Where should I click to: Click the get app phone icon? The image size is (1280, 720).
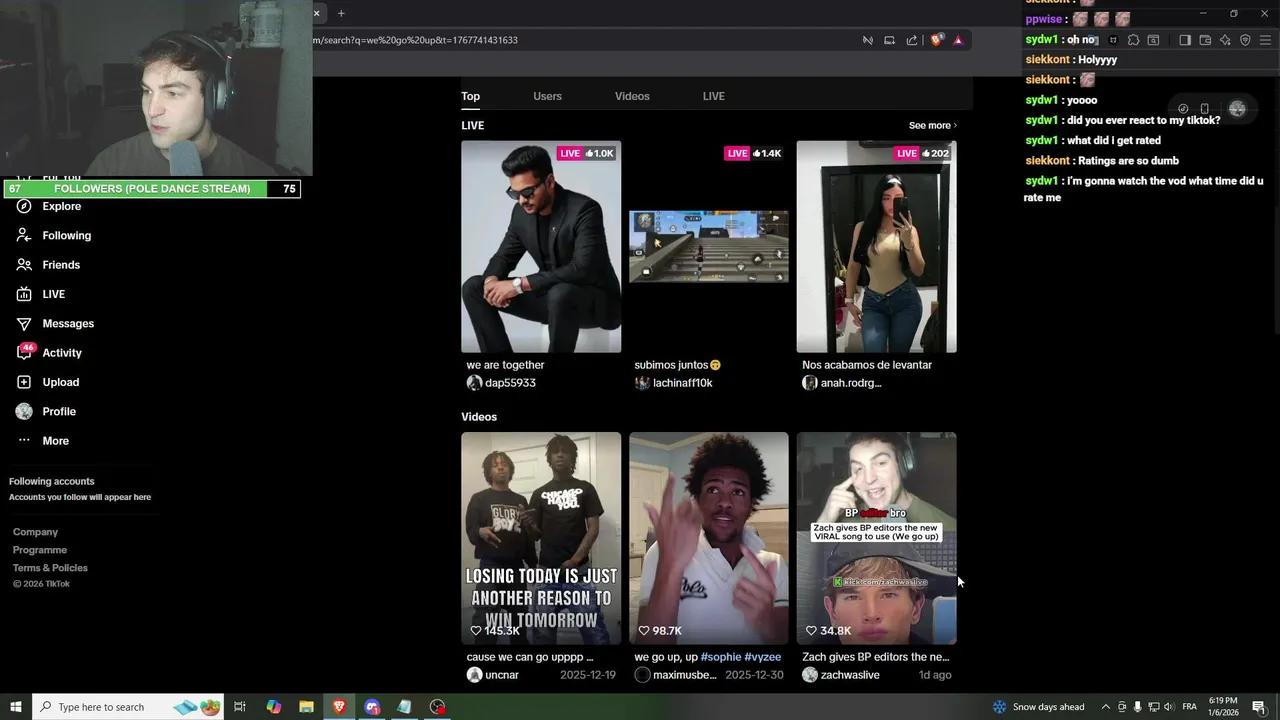tap(1205, 109)
